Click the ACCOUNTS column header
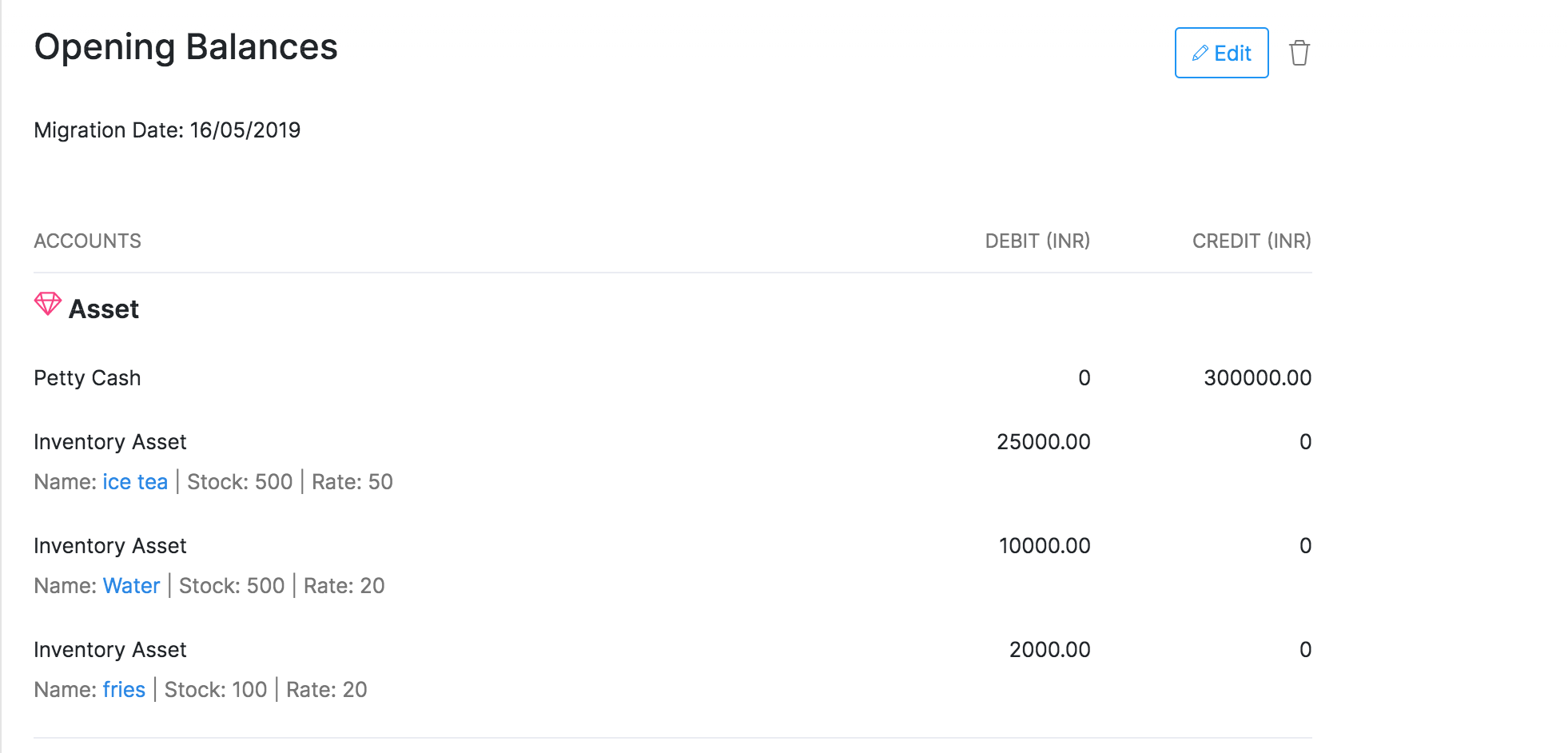The width and height of the screenshot is (1568, 753). 87,241
